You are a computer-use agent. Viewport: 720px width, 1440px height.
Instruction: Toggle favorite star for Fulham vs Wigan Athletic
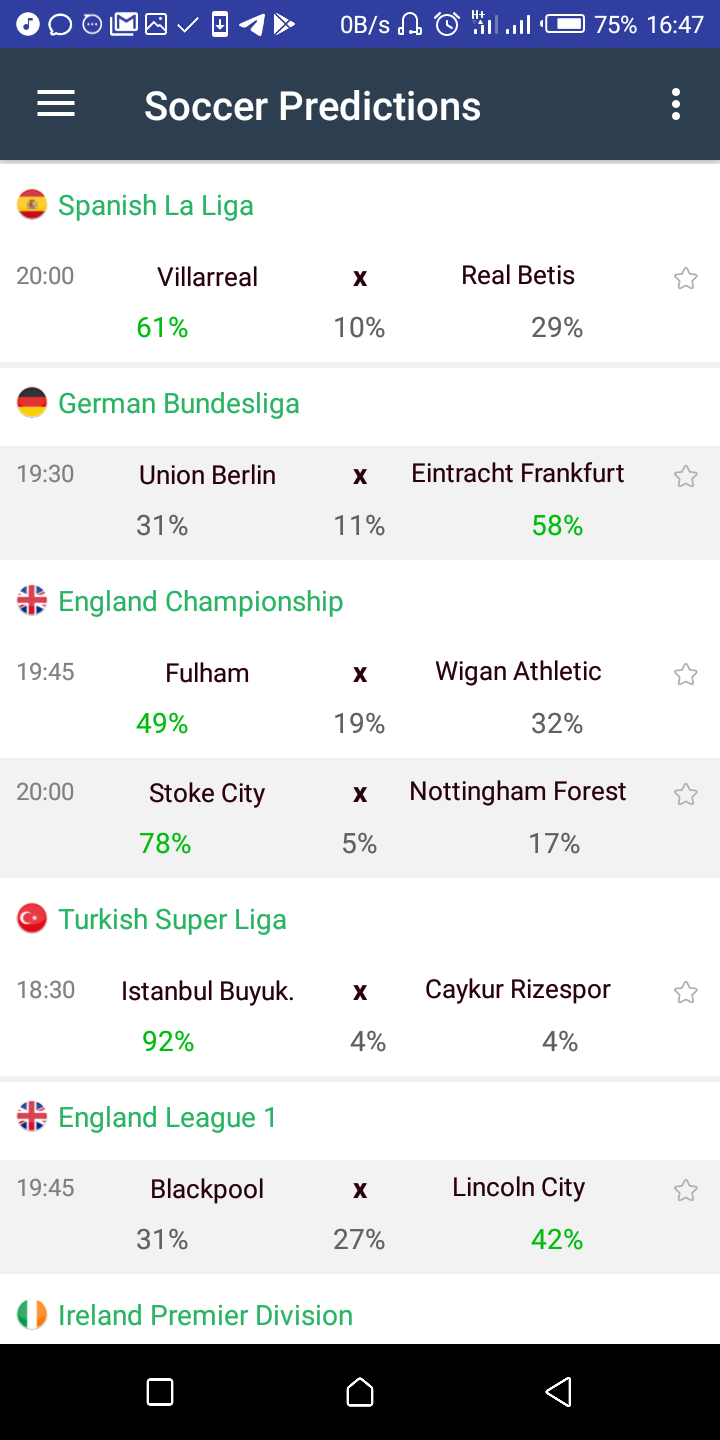point(685,674)
